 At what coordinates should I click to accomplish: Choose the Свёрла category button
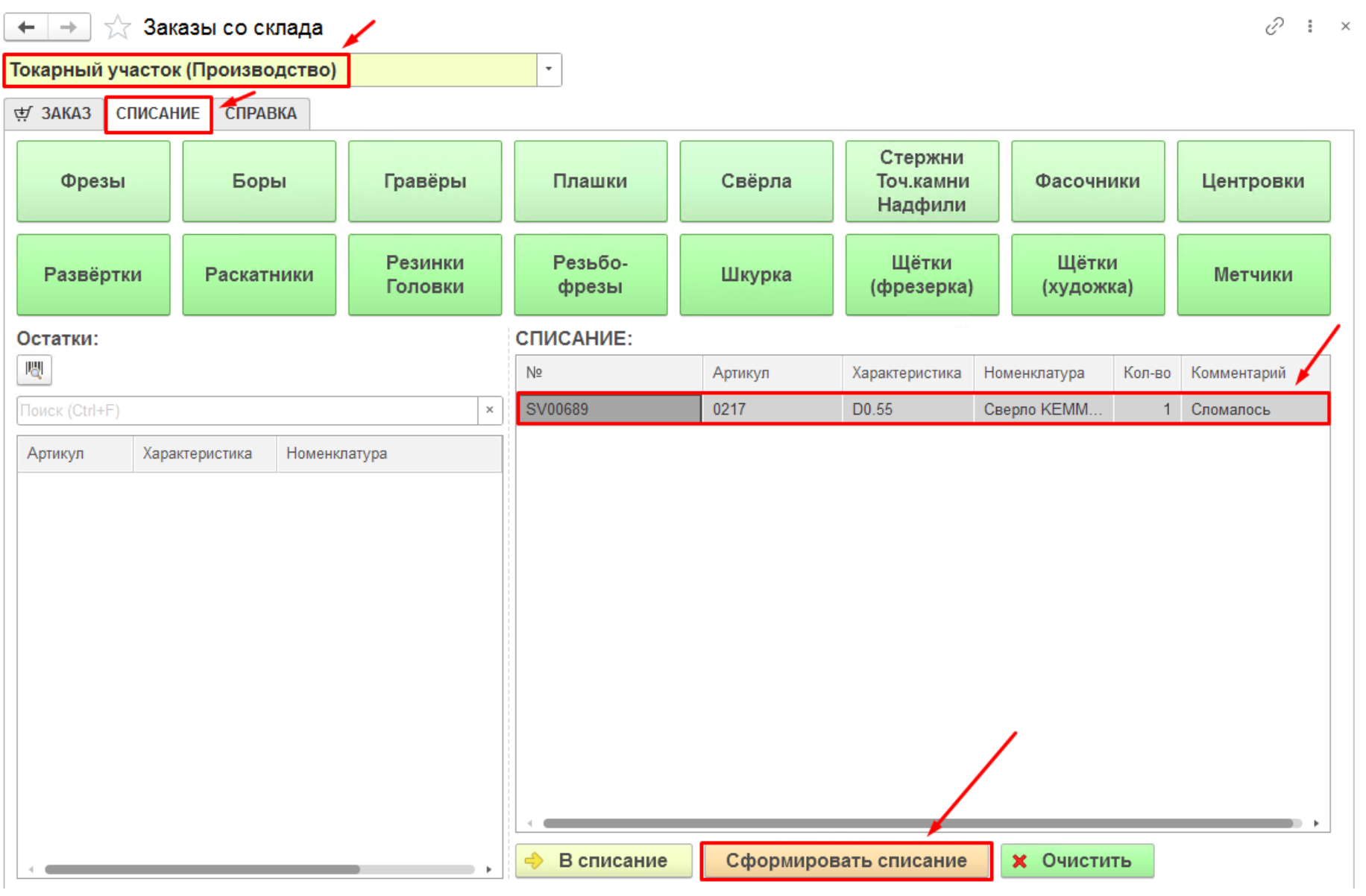[x=756, y=181]
